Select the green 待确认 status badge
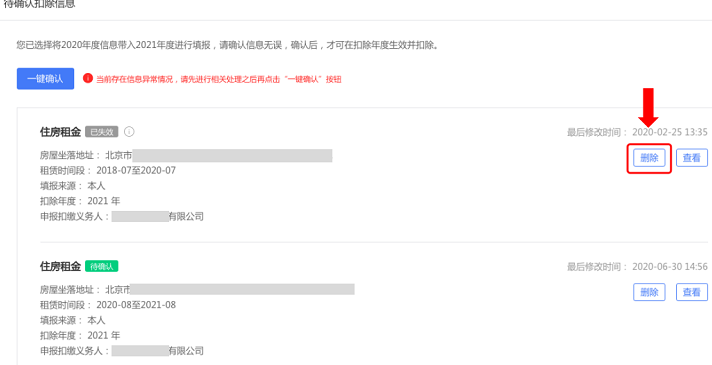The width and height of the screenshot is (712, 365). (102, 266)
